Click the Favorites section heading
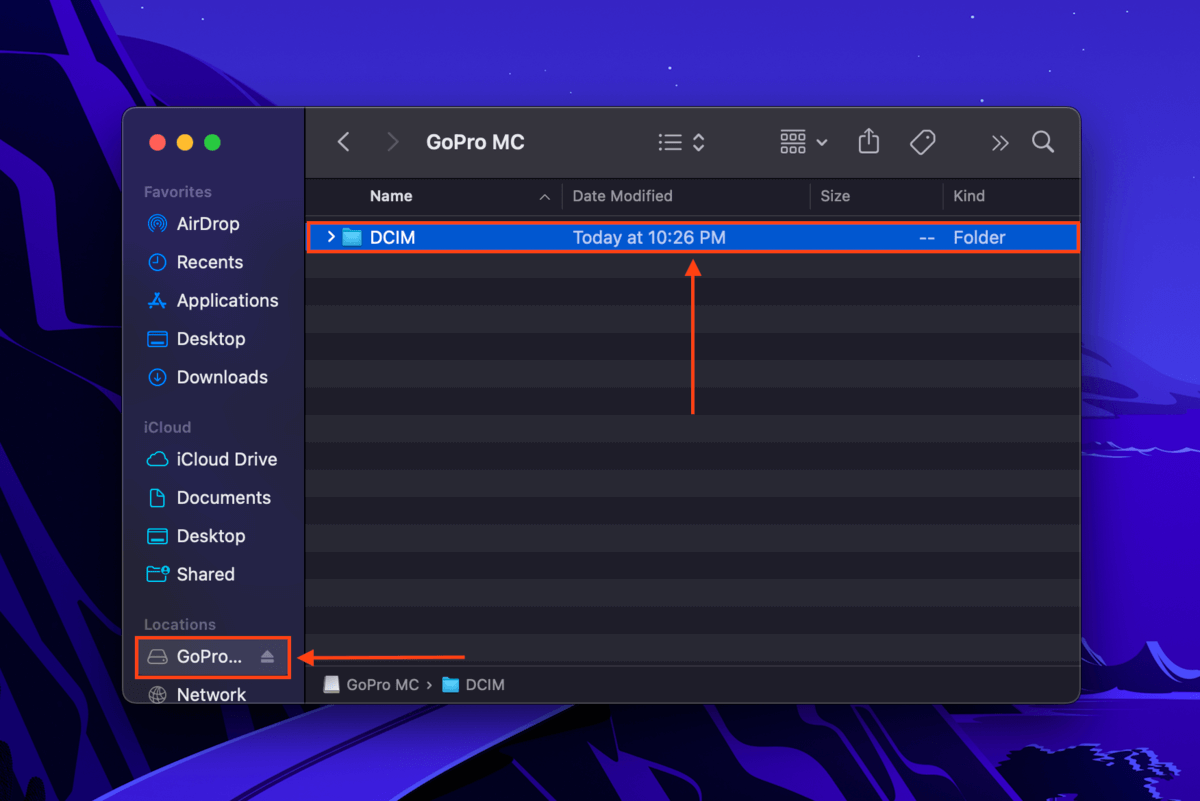This screenshot has width=1200, height=801. tap(178, 192)
